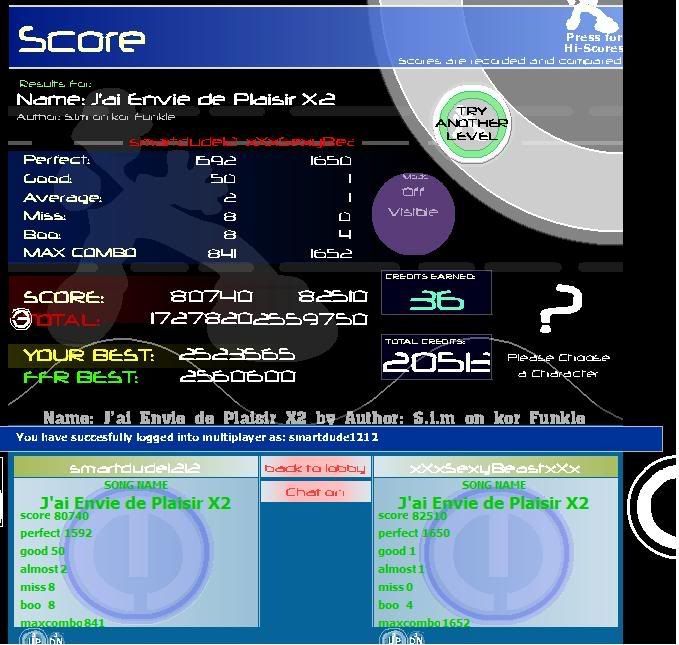
Task: Click song name in xXxSexyBeastxXx panel
Action: (x=494, y=503)
